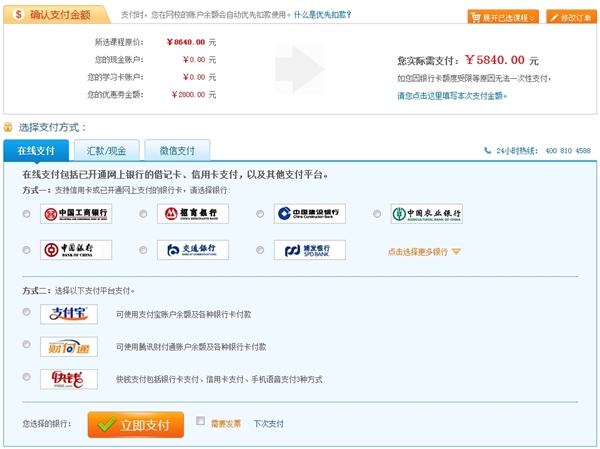Select the radio button for 中国工商银行

click(x=26, y=214)
